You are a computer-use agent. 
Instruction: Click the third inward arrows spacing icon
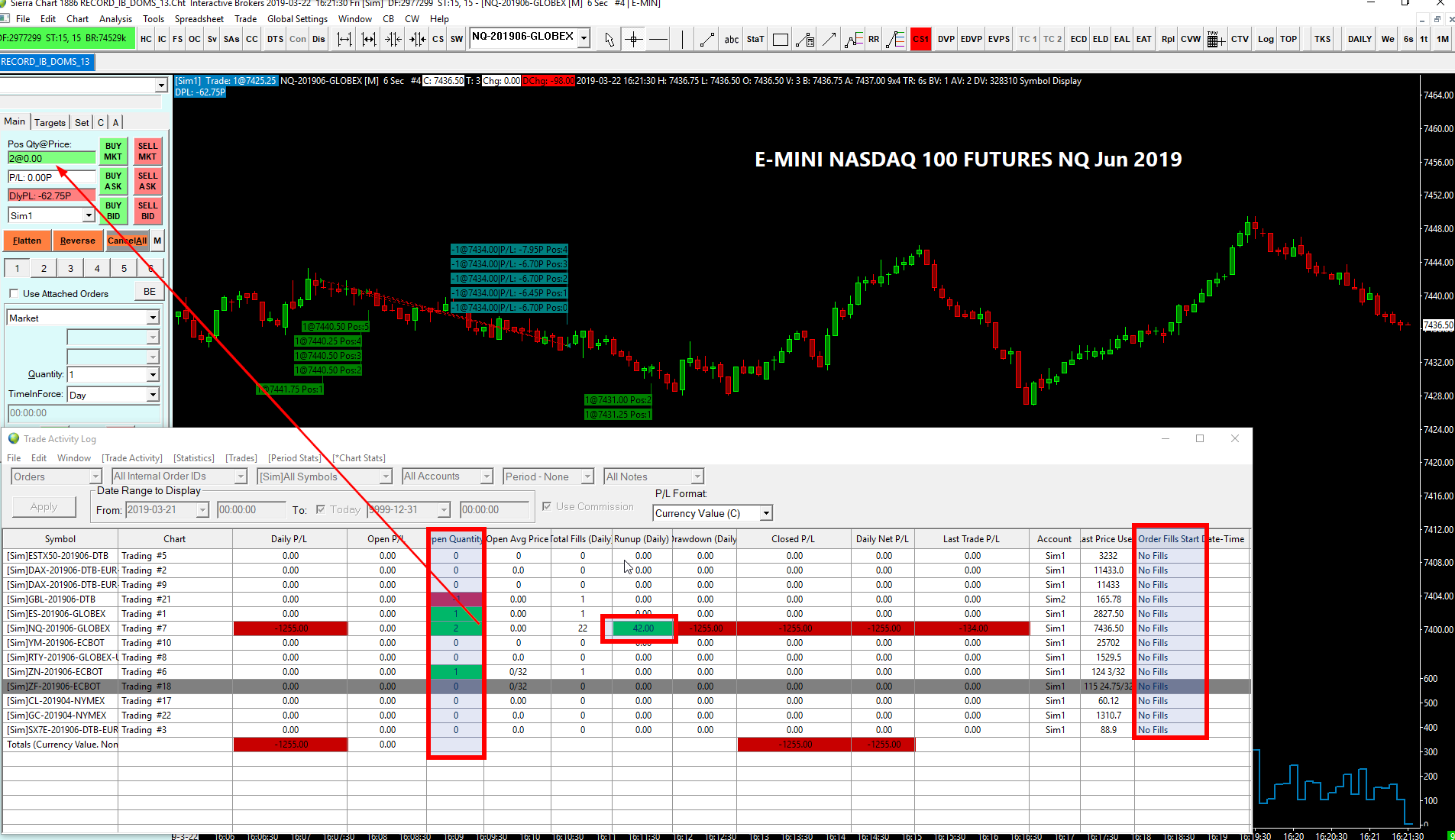pos(393,39)
